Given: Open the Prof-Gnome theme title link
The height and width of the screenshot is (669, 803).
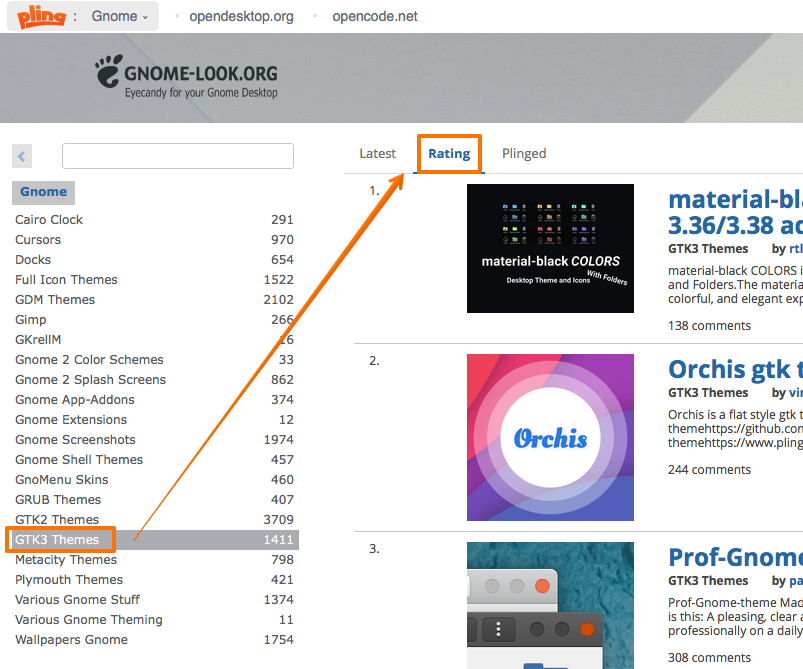Looking at the screenshot, I should (x=735, y=557).
